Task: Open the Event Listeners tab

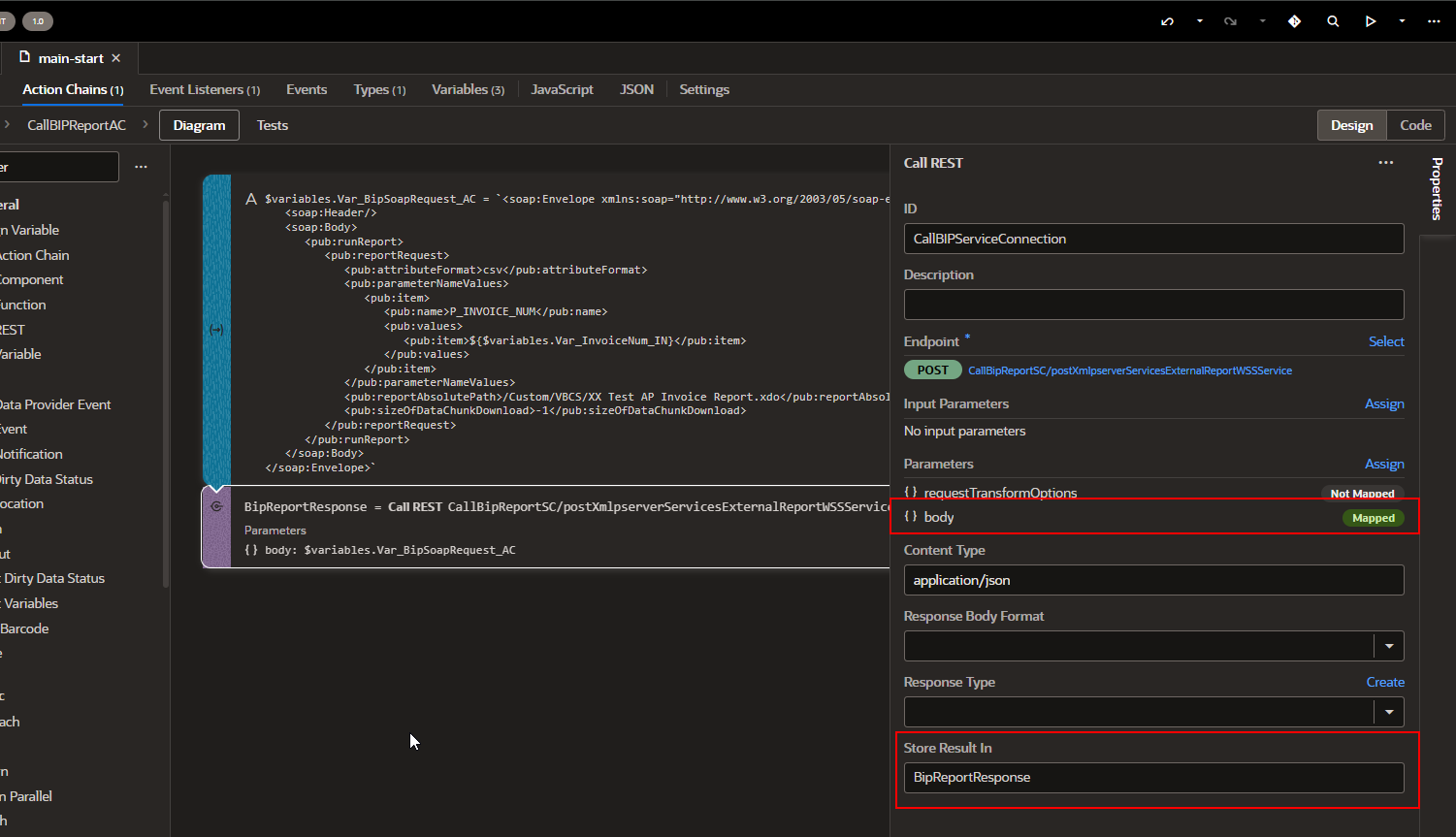Action: [205, 89]
